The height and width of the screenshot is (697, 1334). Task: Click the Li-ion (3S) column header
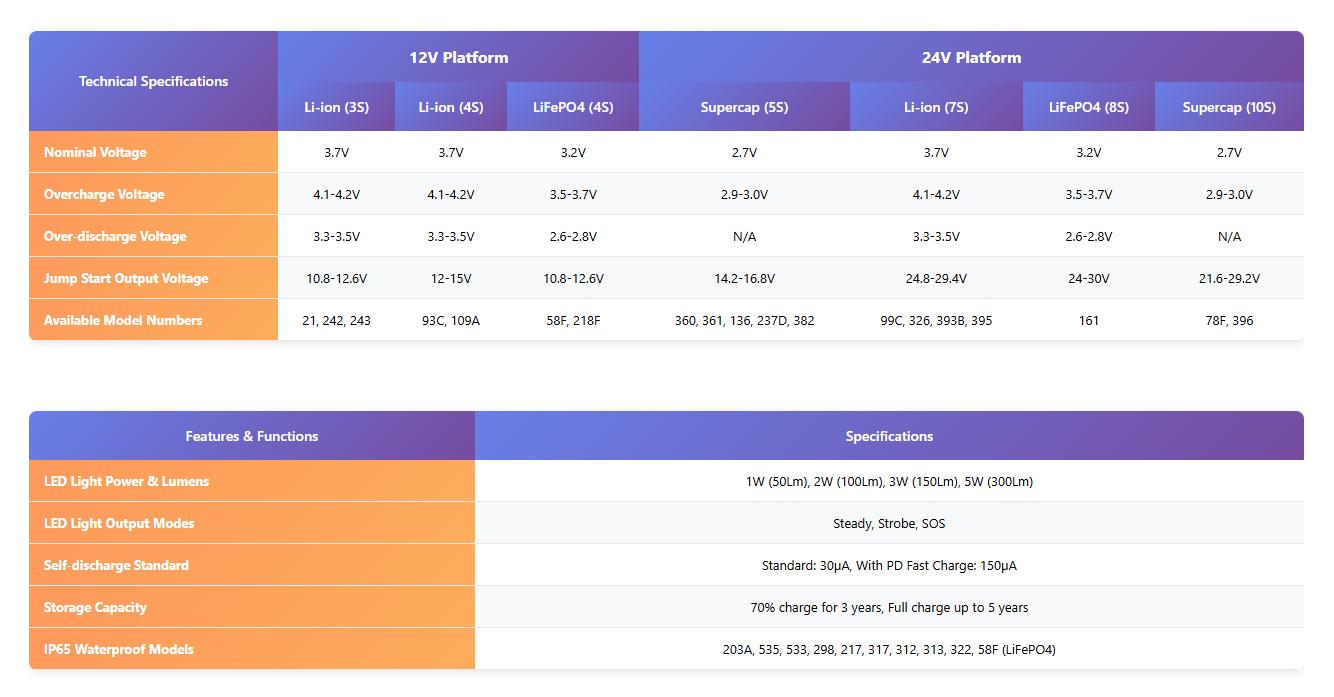(336, 107)
